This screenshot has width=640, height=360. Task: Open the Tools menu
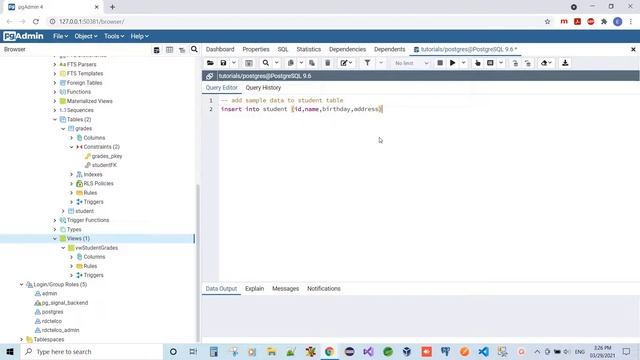[x=114, y=36]
